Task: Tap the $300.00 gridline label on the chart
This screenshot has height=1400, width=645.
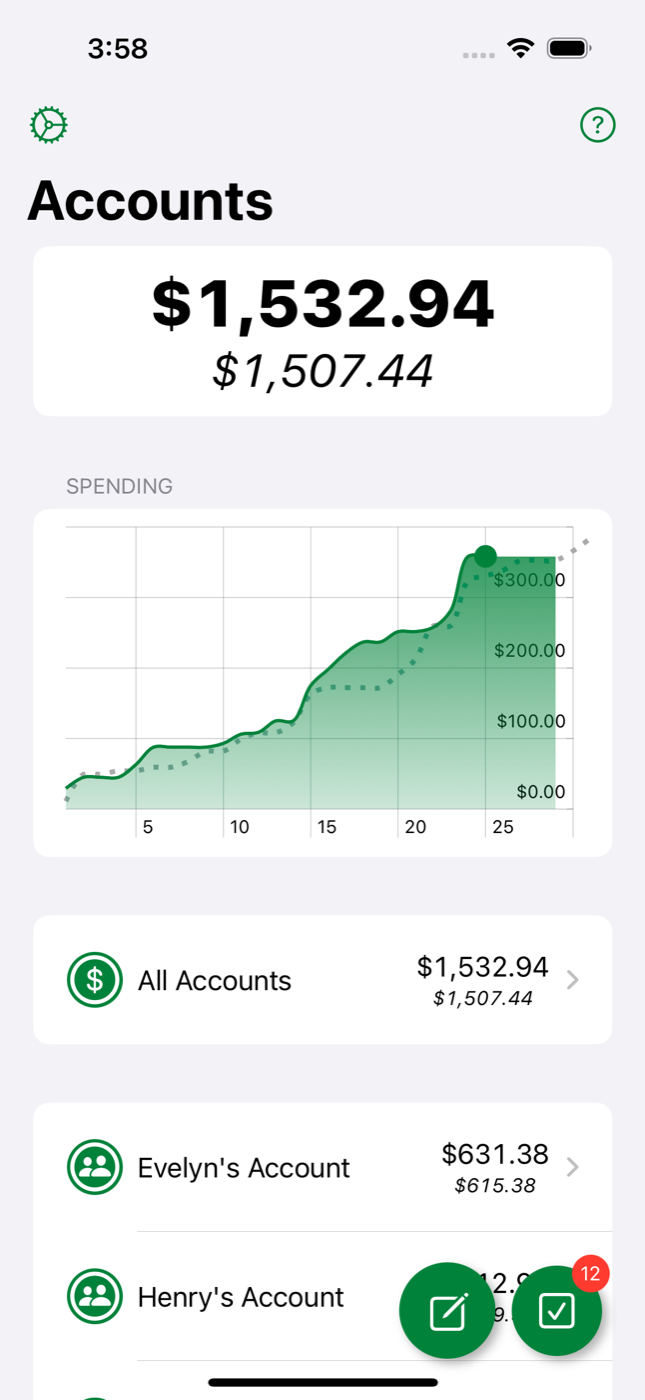Action: 530,579
